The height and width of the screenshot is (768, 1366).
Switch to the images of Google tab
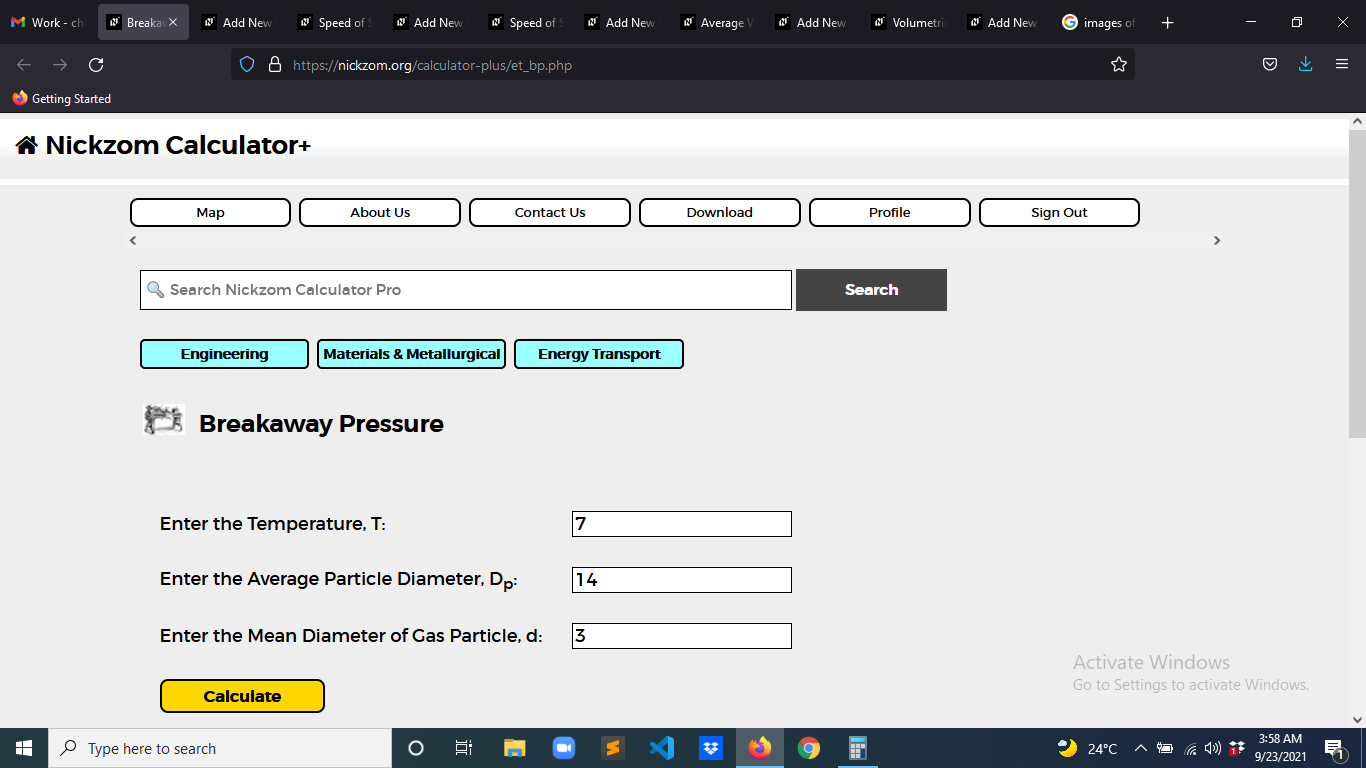[x=1099, y=22]
